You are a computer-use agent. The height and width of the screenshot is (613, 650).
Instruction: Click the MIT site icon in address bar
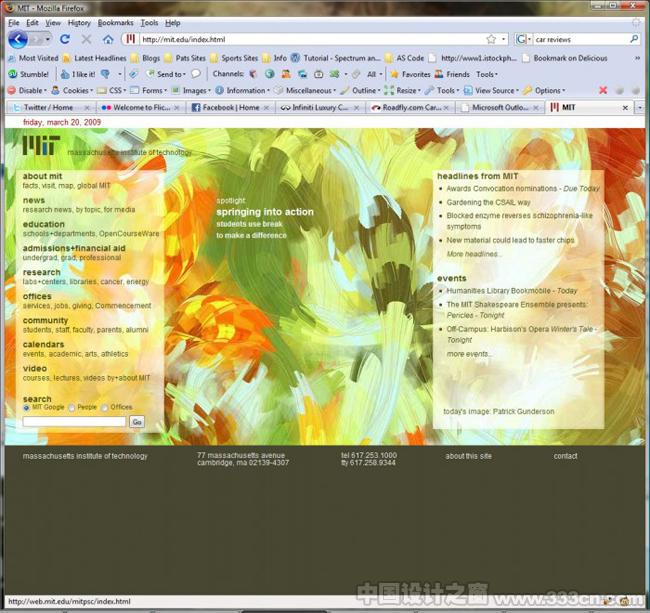click(x=131, y=39)
